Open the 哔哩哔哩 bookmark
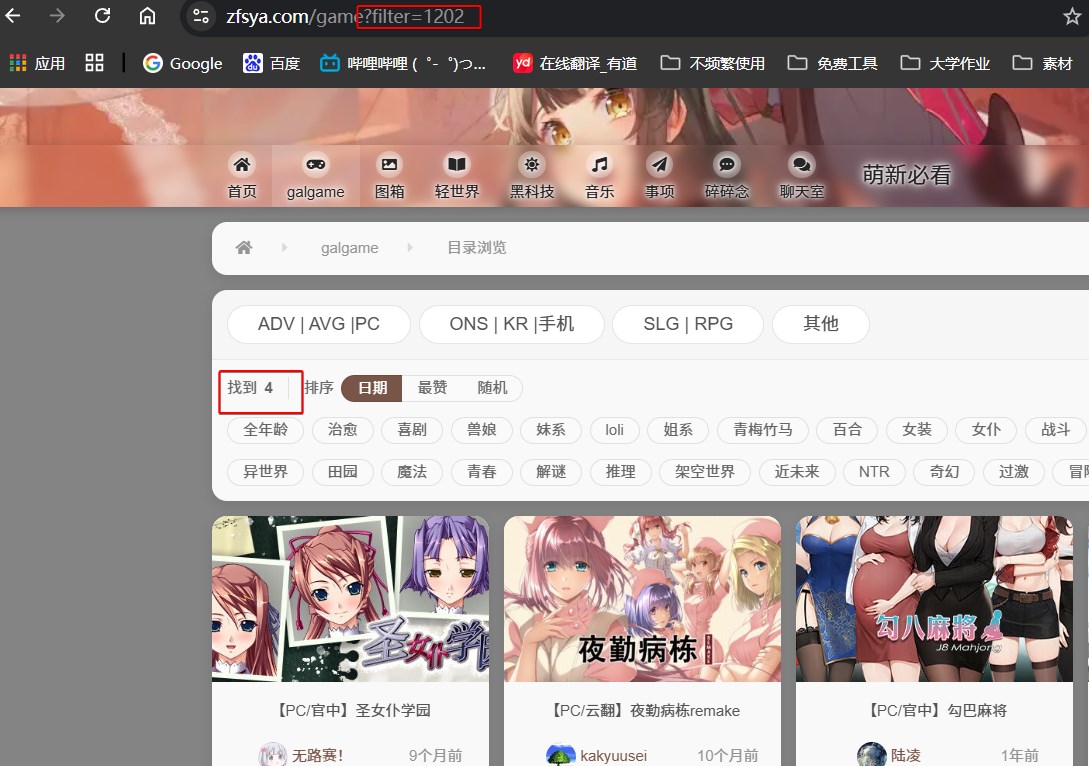 403,63
